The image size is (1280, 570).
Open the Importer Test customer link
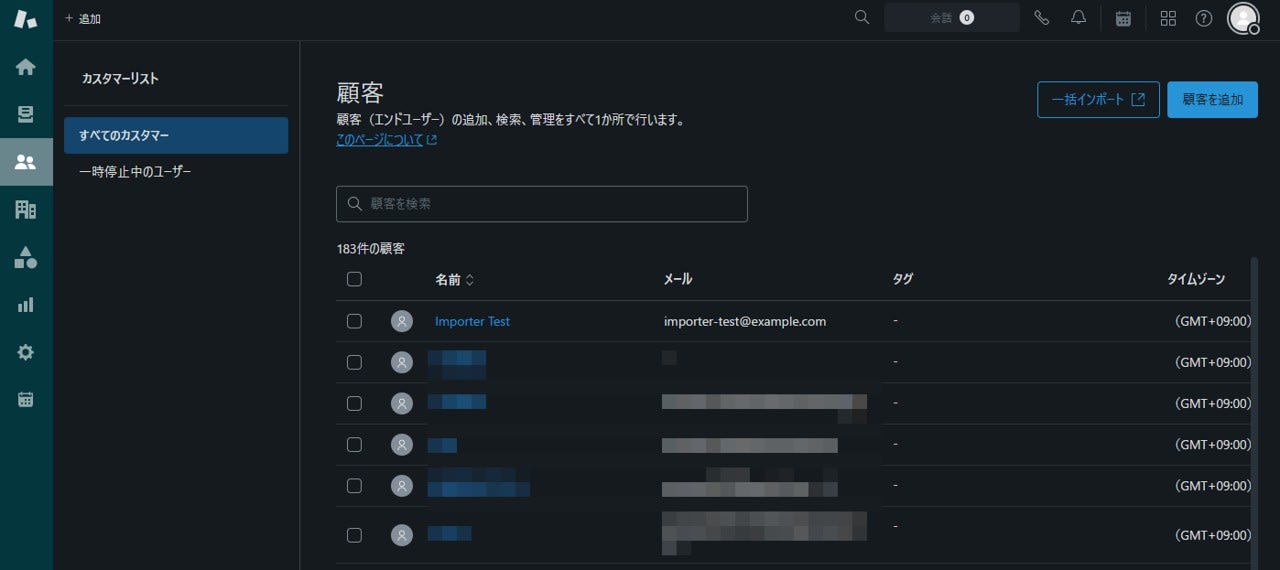click(472, 321)
